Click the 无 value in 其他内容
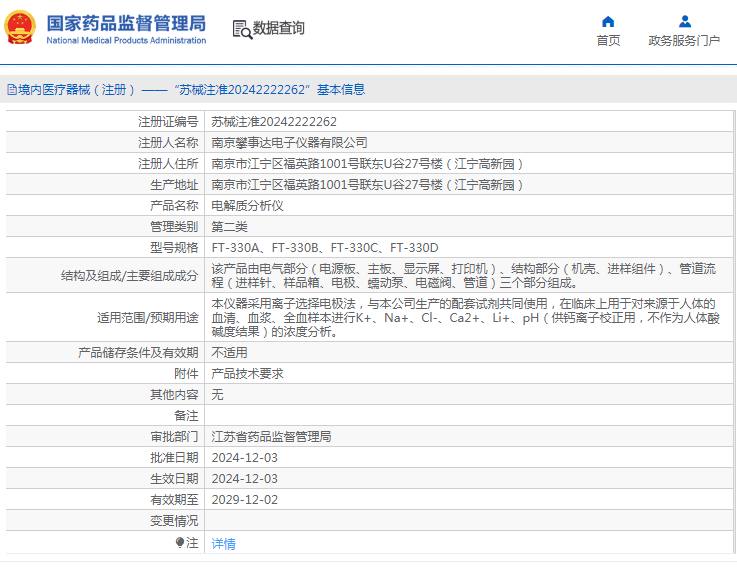Image resolution: width=737 pixels, height=567 pixels. [x=217, y=394]
